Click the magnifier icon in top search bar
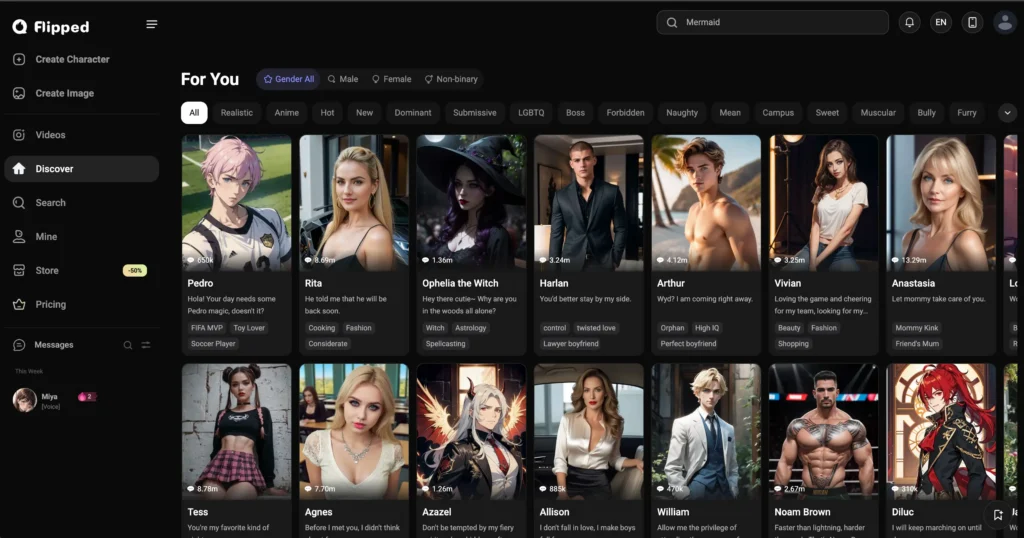Viewport: 1024px width, 538px height. tap(671, 22)
